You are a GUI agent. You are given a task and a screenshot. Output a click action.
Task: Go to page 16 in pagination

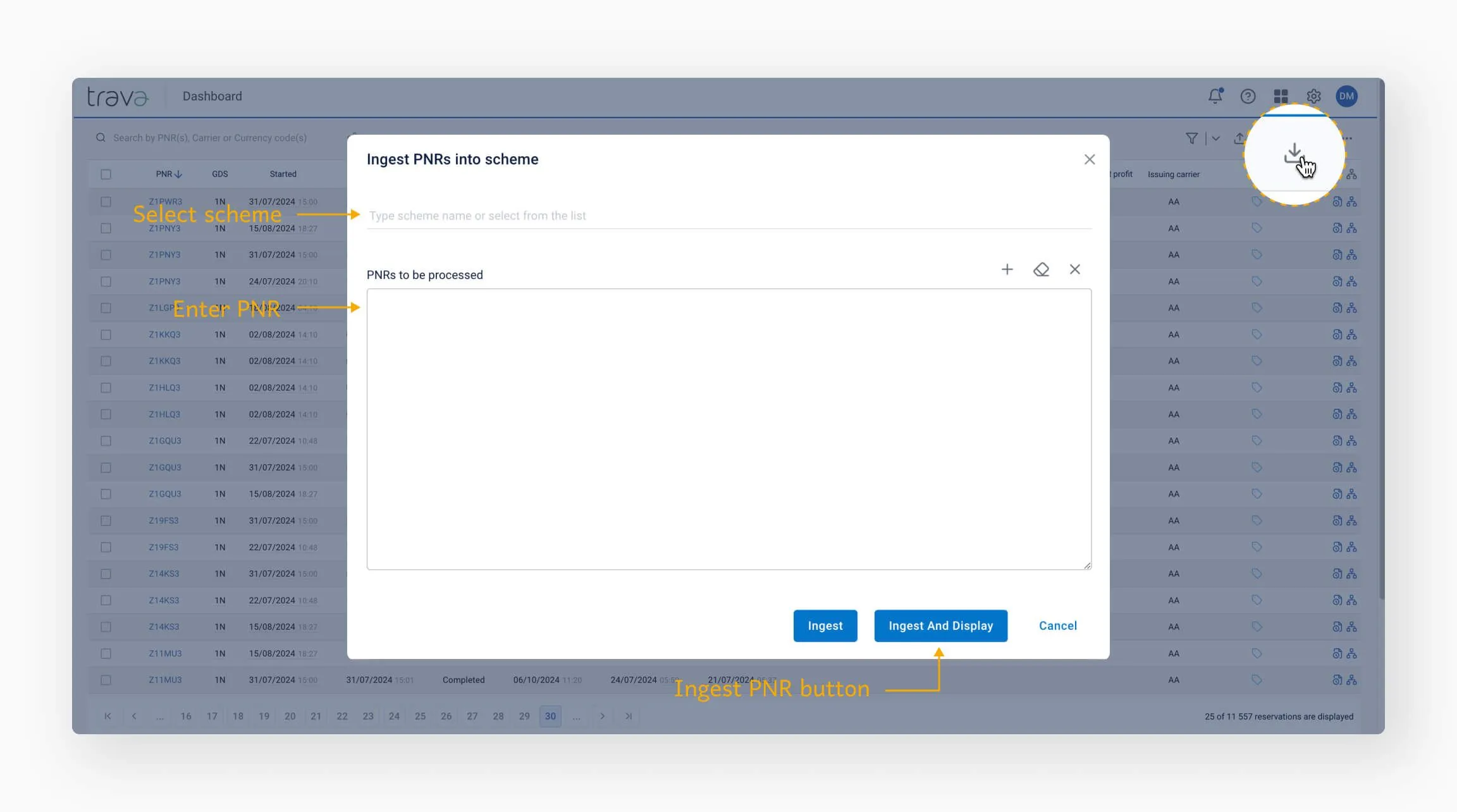click(x=186, y=716)
